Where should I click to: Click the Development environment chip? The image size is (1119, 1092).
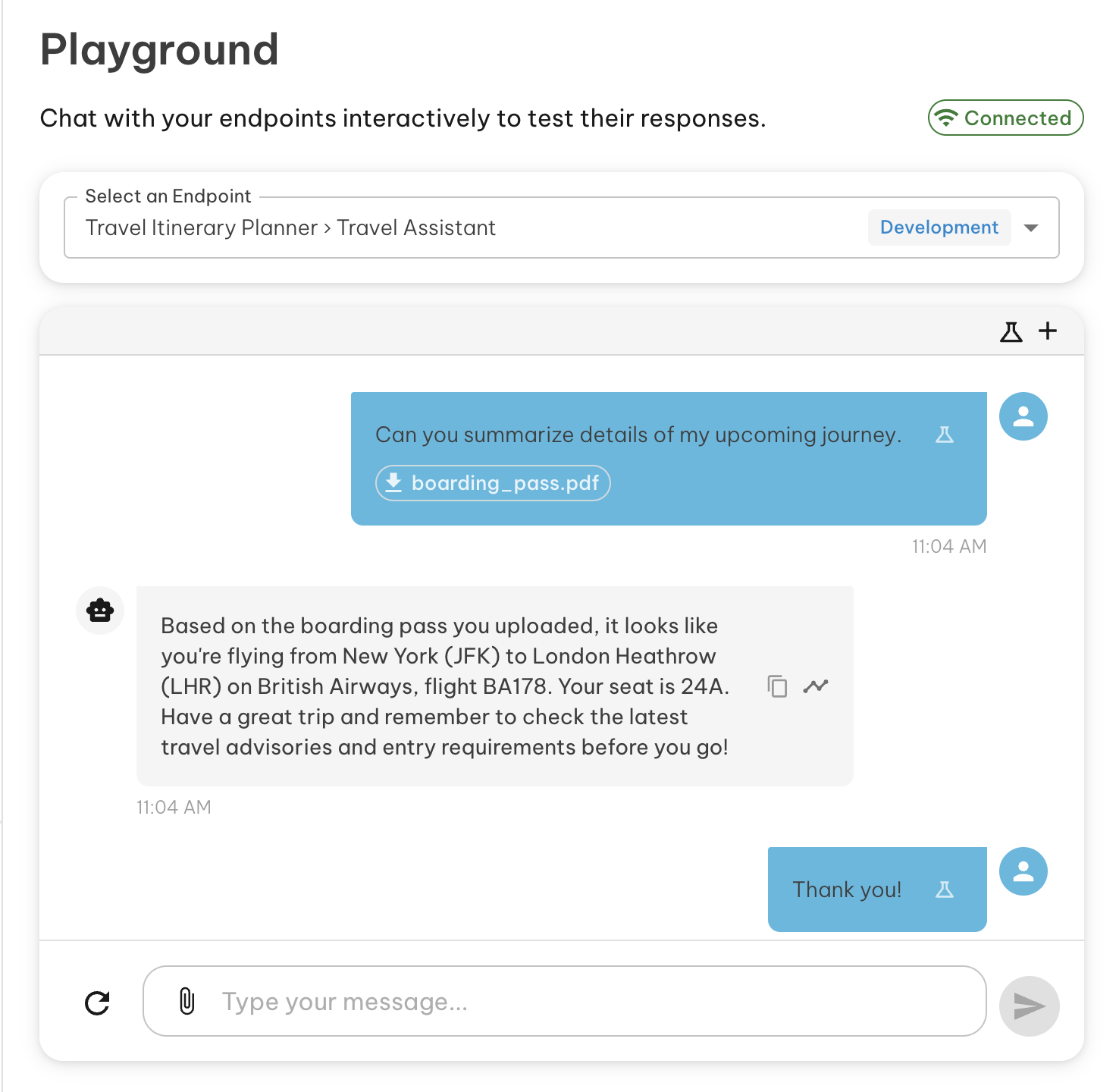939,227
